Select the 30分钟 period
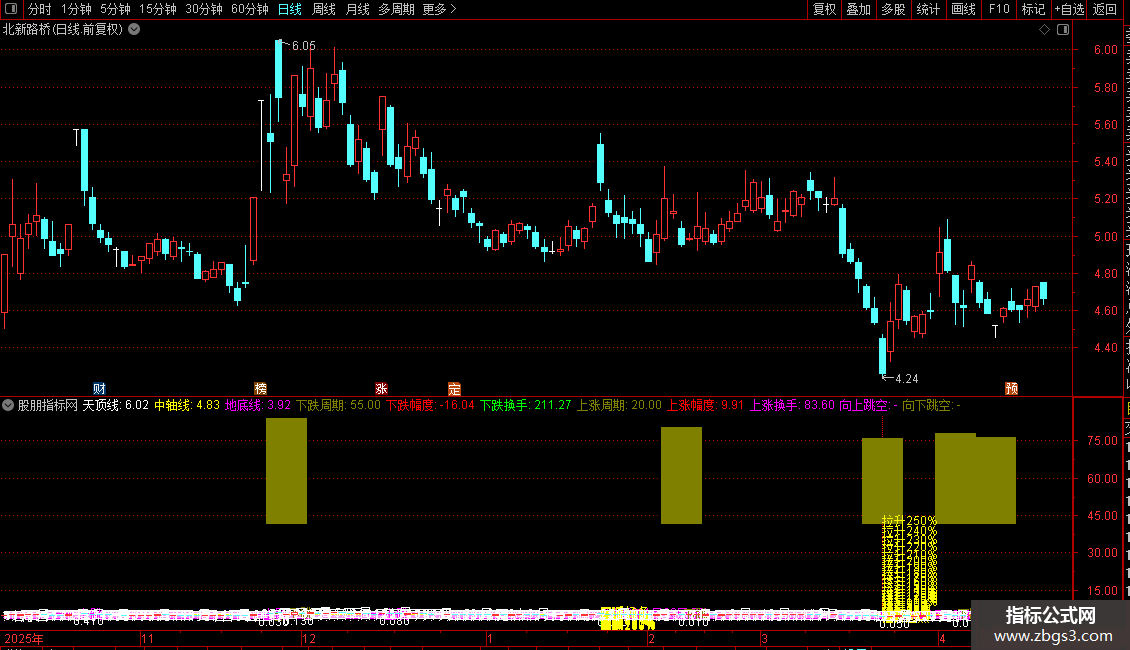This screenshot has height=650, width=1130. click(203, 9)
